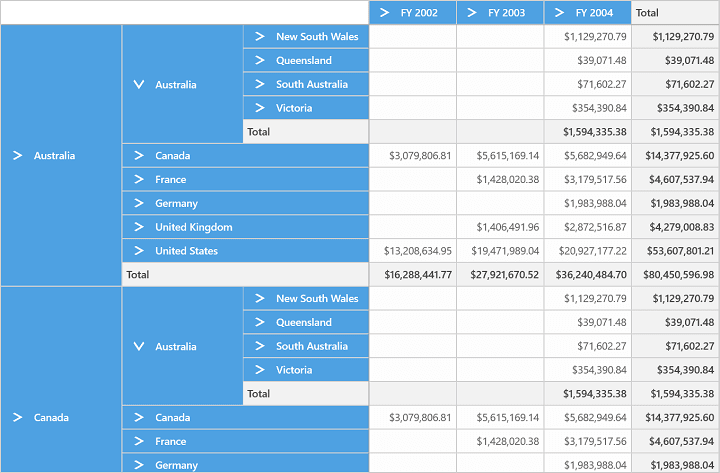Screen dimensions: 720x473
Task: Expand the Canada row under outer Australia
Action: click(x=139, y=156)
